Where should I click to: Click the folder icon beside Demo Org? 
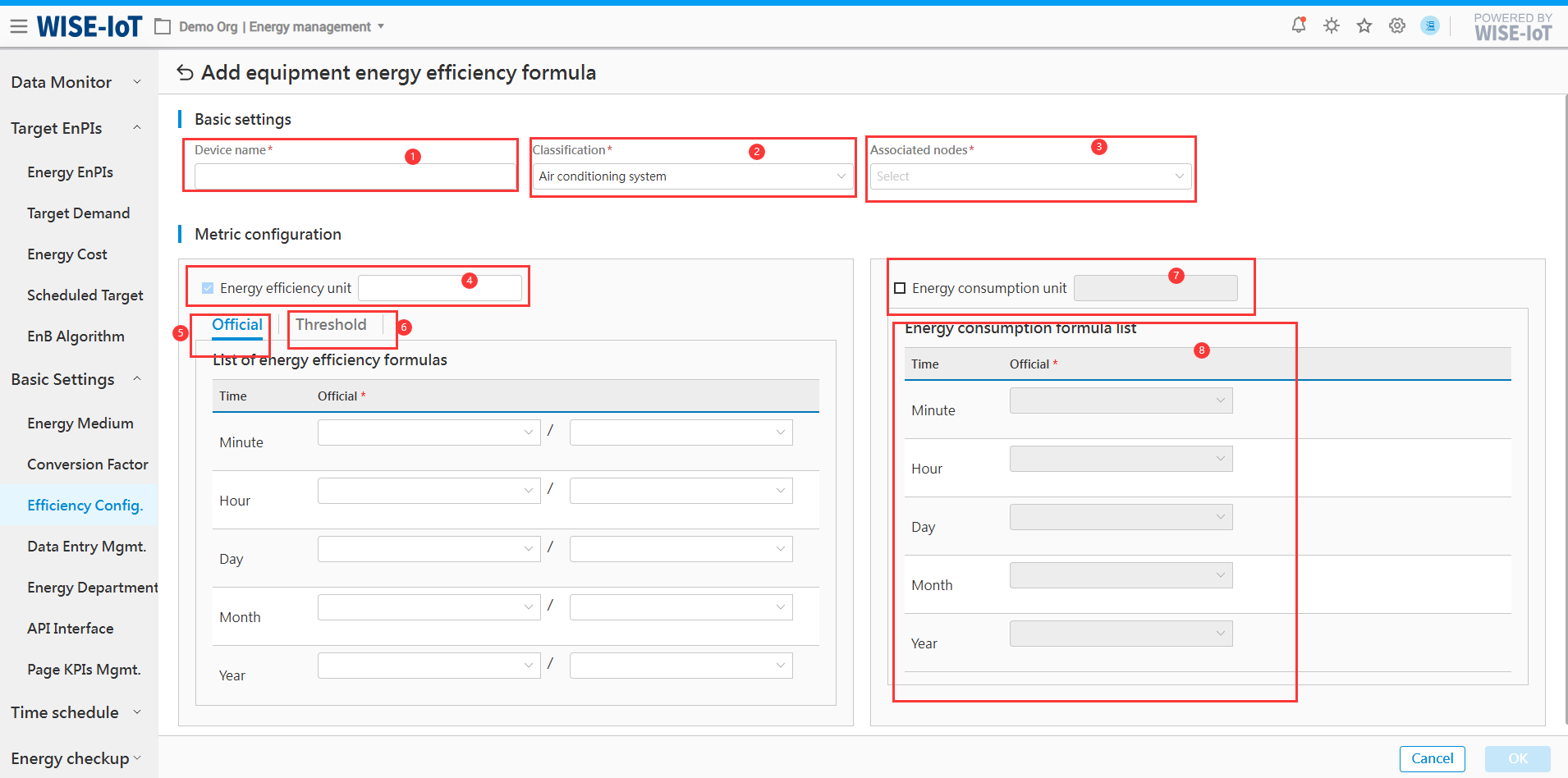coord(163,27)
